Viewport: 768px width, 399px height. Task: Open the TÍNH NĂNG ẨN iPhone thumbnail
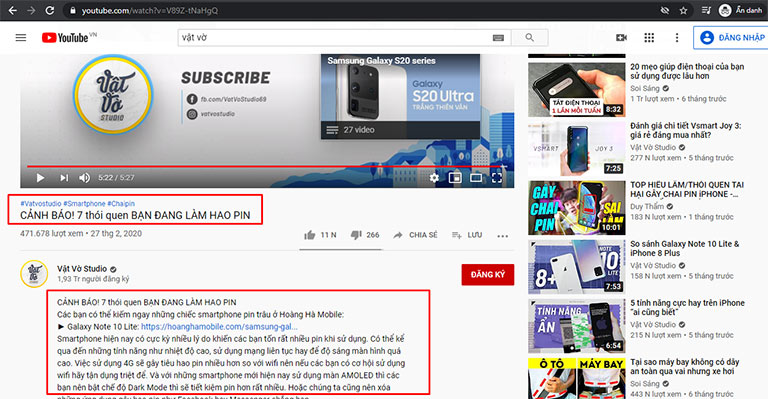[576, 326]
